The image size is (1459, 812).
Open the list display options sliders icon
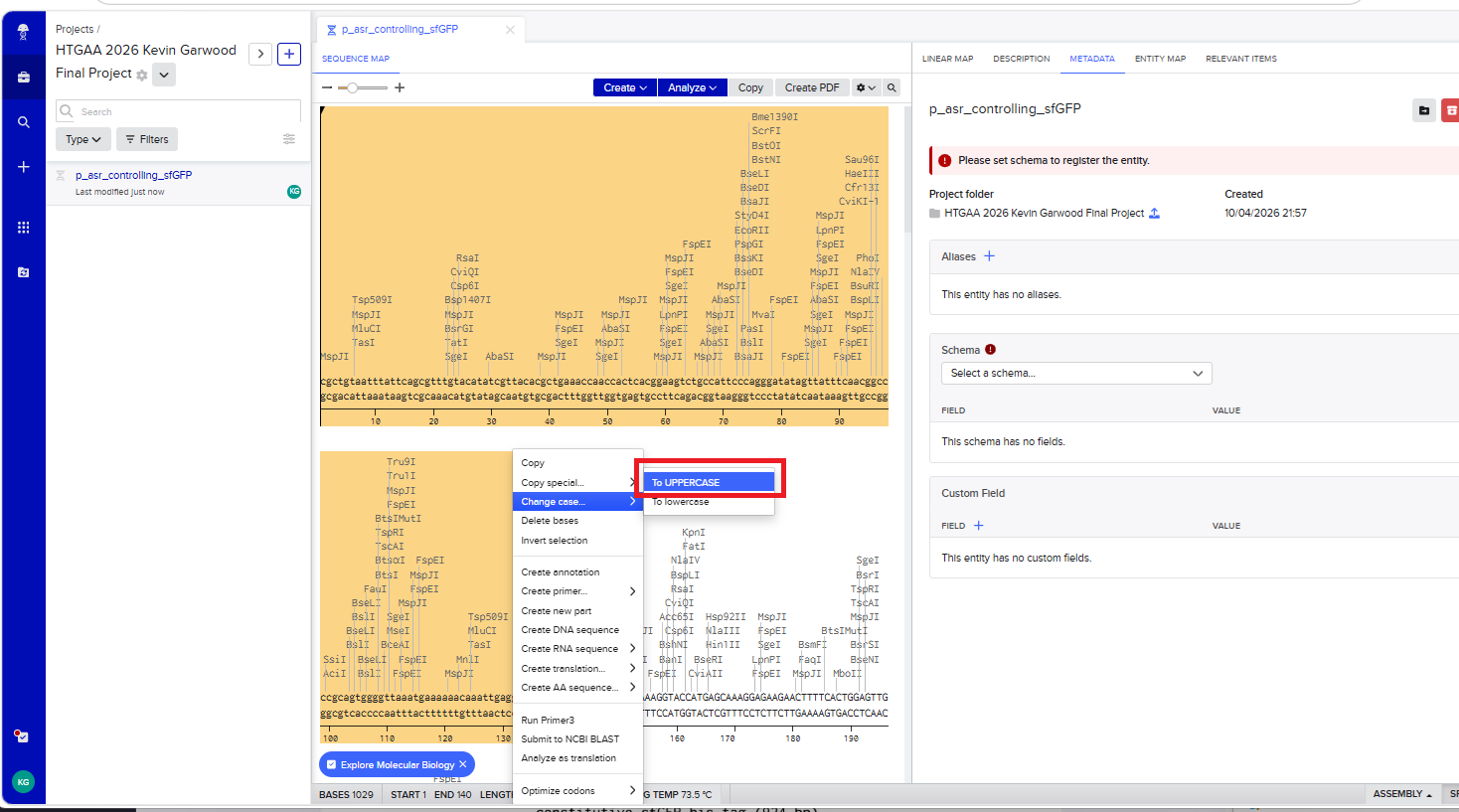[289, 139]
